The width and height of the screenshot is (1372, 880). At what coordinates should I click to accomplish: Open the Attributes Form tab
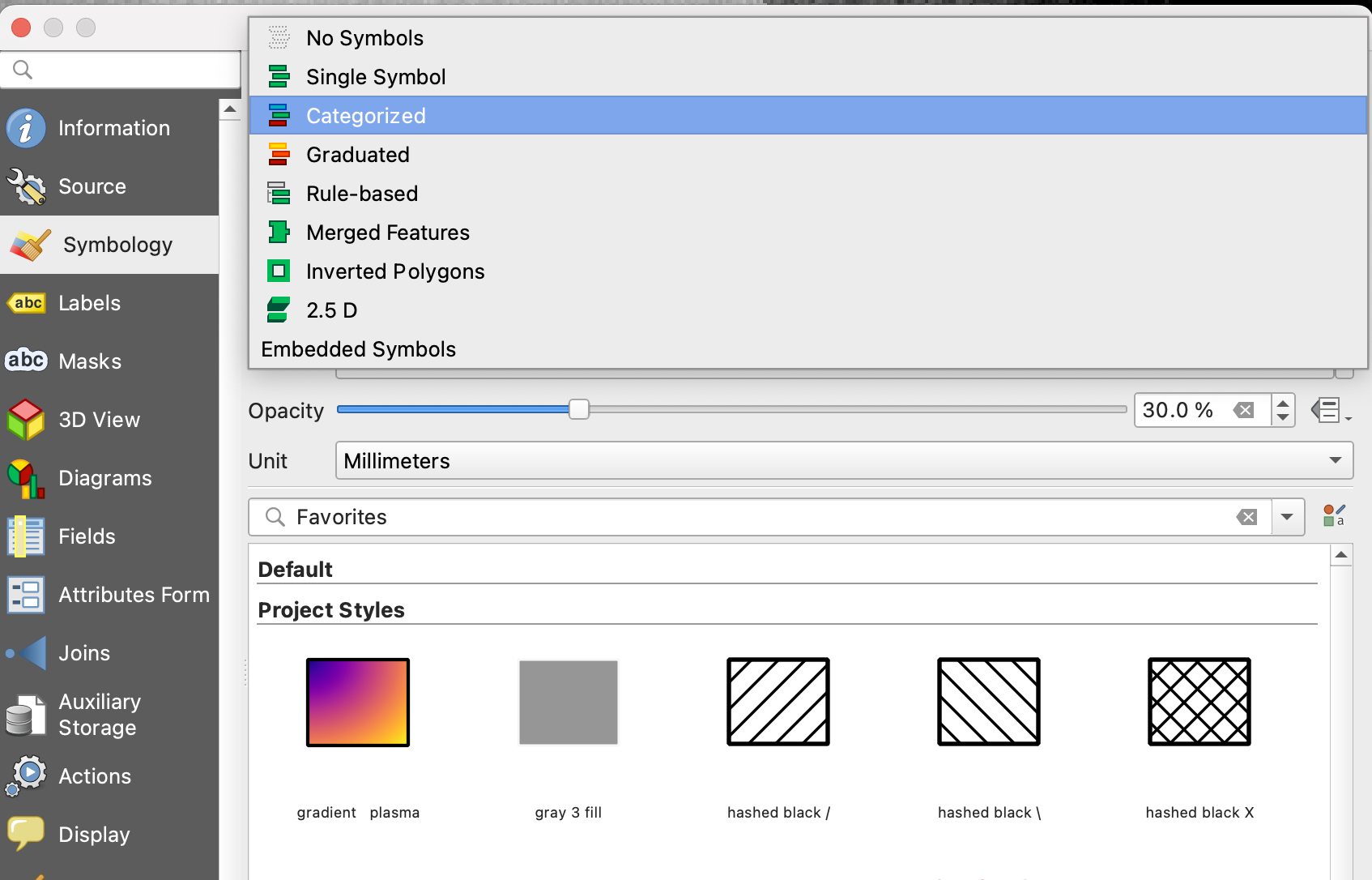pos(109,595)
